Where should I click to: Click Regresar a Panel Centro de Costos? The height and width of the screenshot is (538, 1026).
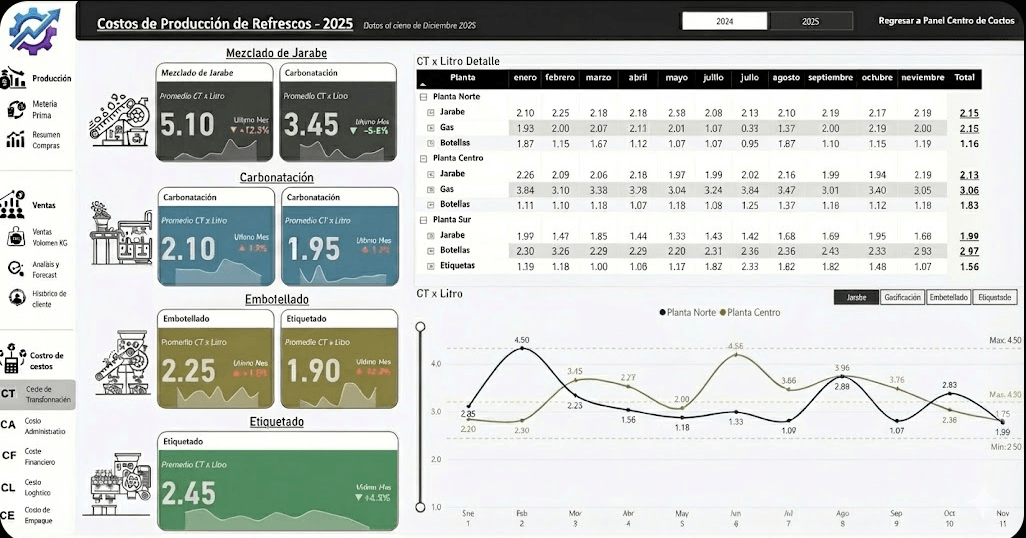coord(946,21)
